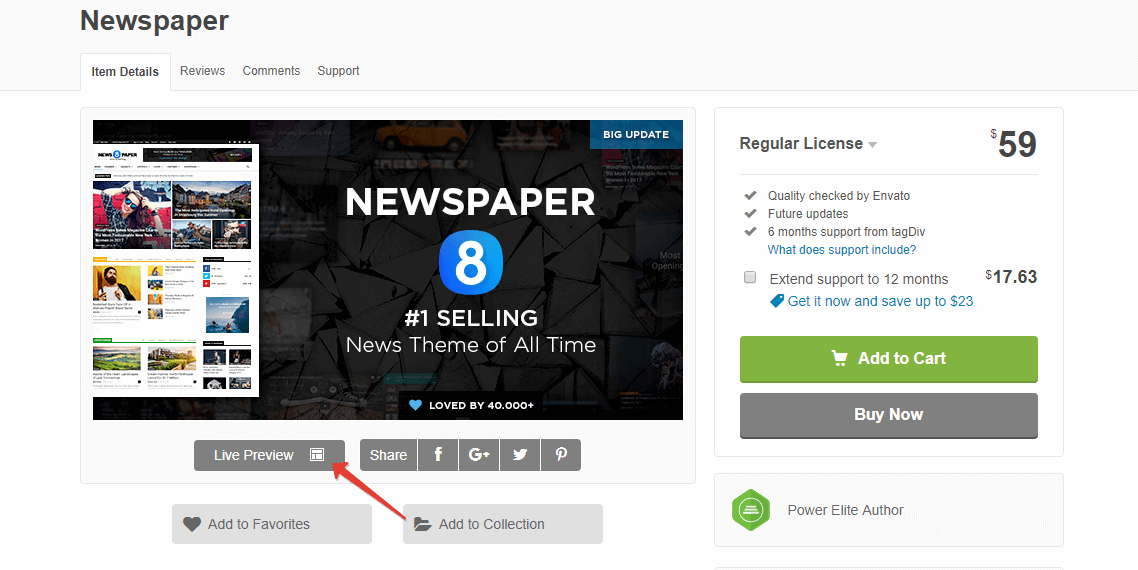The height and width of the screenshot is (570, 1138).
Task: Click the Newspaper page title
Action: [x=155, y=20]
